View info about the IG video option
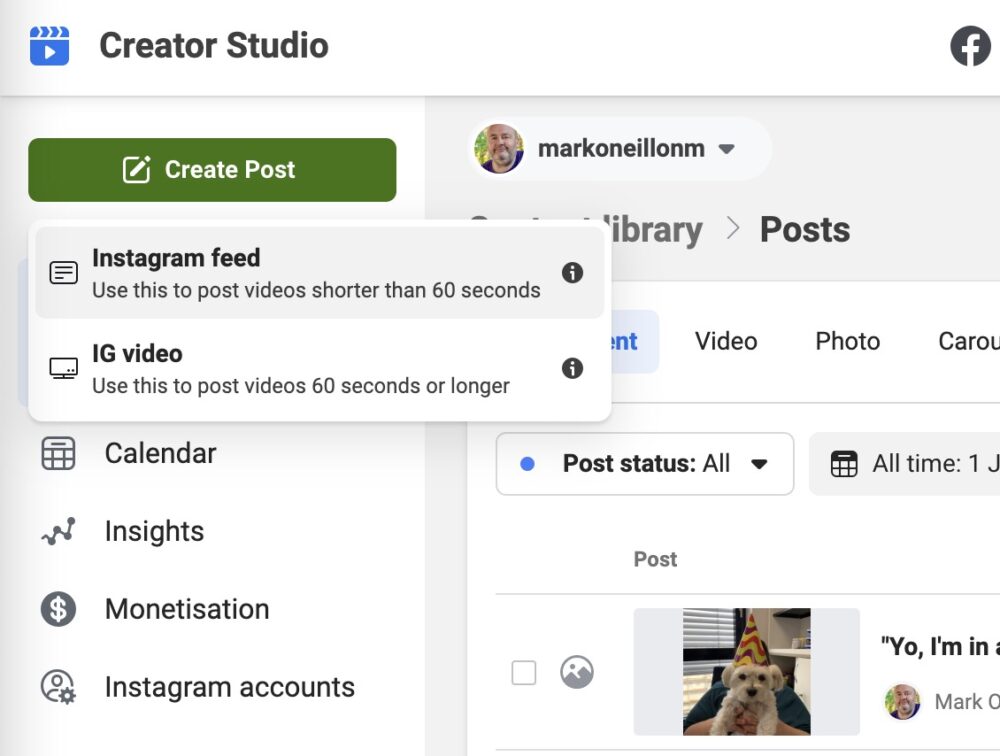The height and width of the screenshot is (756, 1000). [573, 368]
